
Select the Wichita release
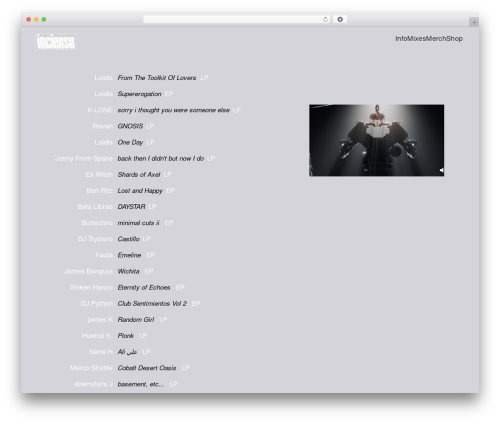pyautogui.click(x=128, y=271)
